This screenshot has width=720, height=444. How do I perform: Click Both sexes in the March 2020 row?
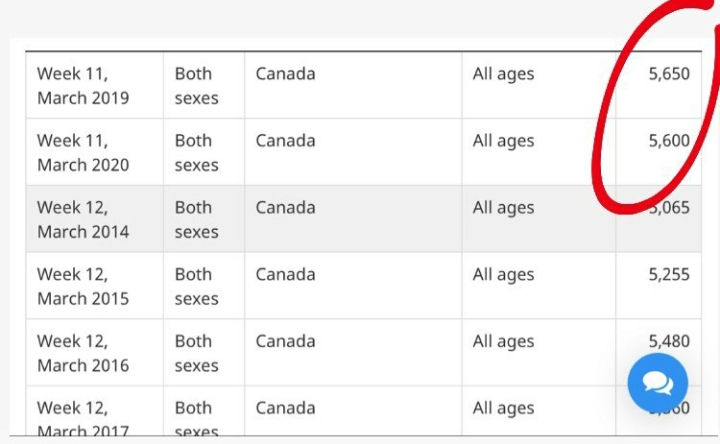196,153
